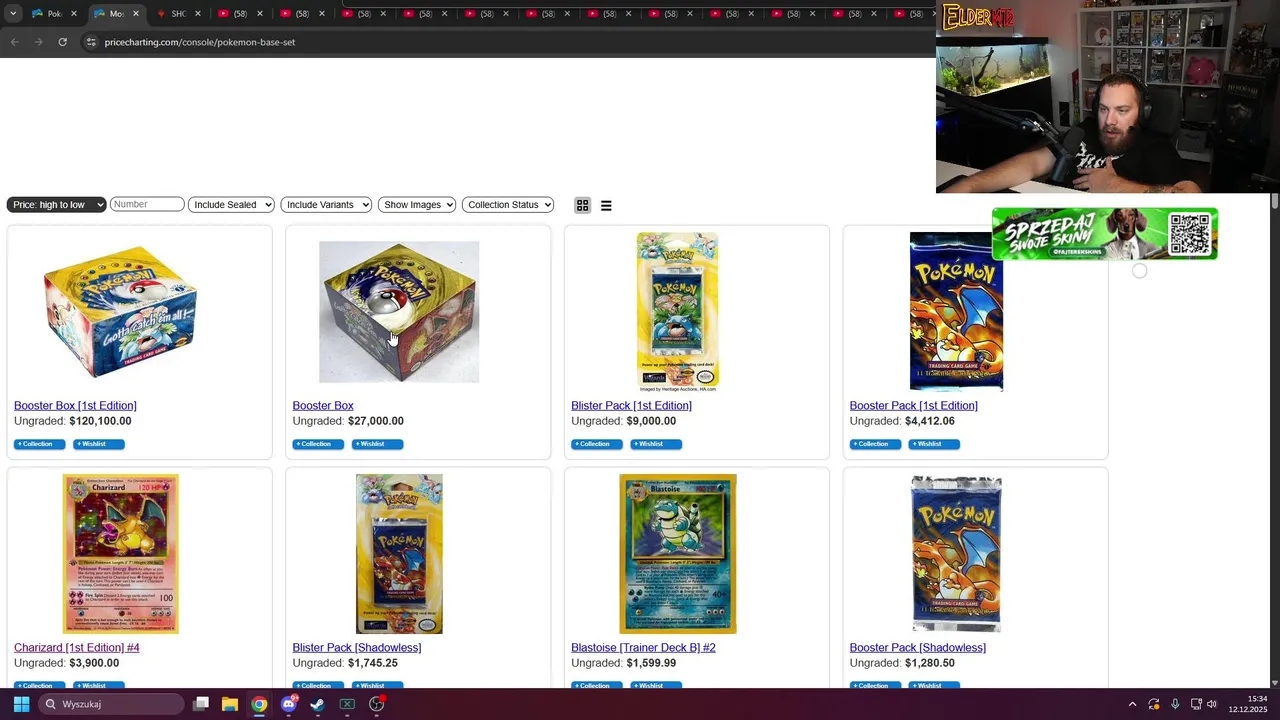Screen dimensions: 1280x720
Task: Add $27,000 Booster Box to Collection
Action: tap(318, 444)
